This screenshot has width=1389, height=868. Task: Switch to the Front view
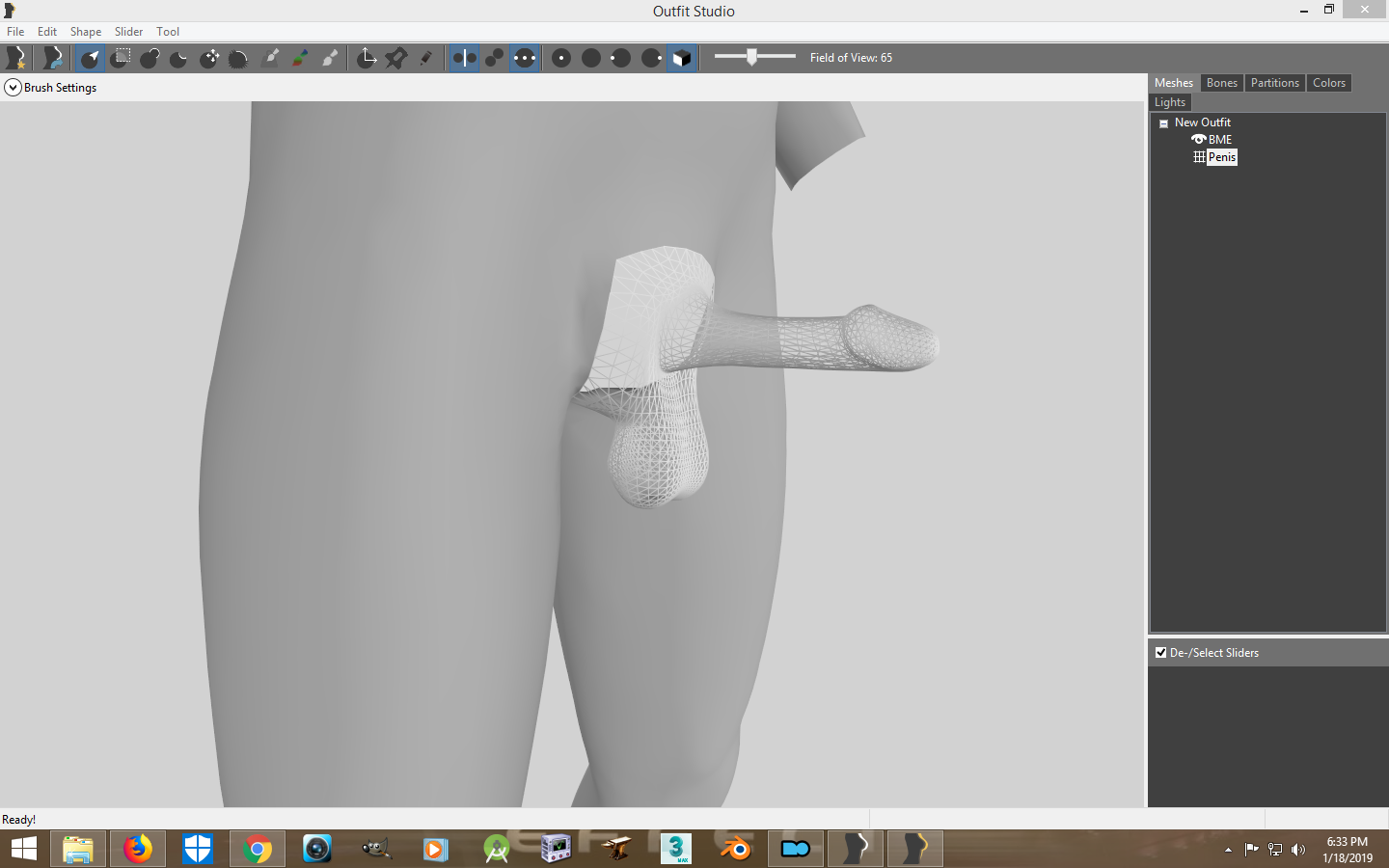click(x=561, y=58)
